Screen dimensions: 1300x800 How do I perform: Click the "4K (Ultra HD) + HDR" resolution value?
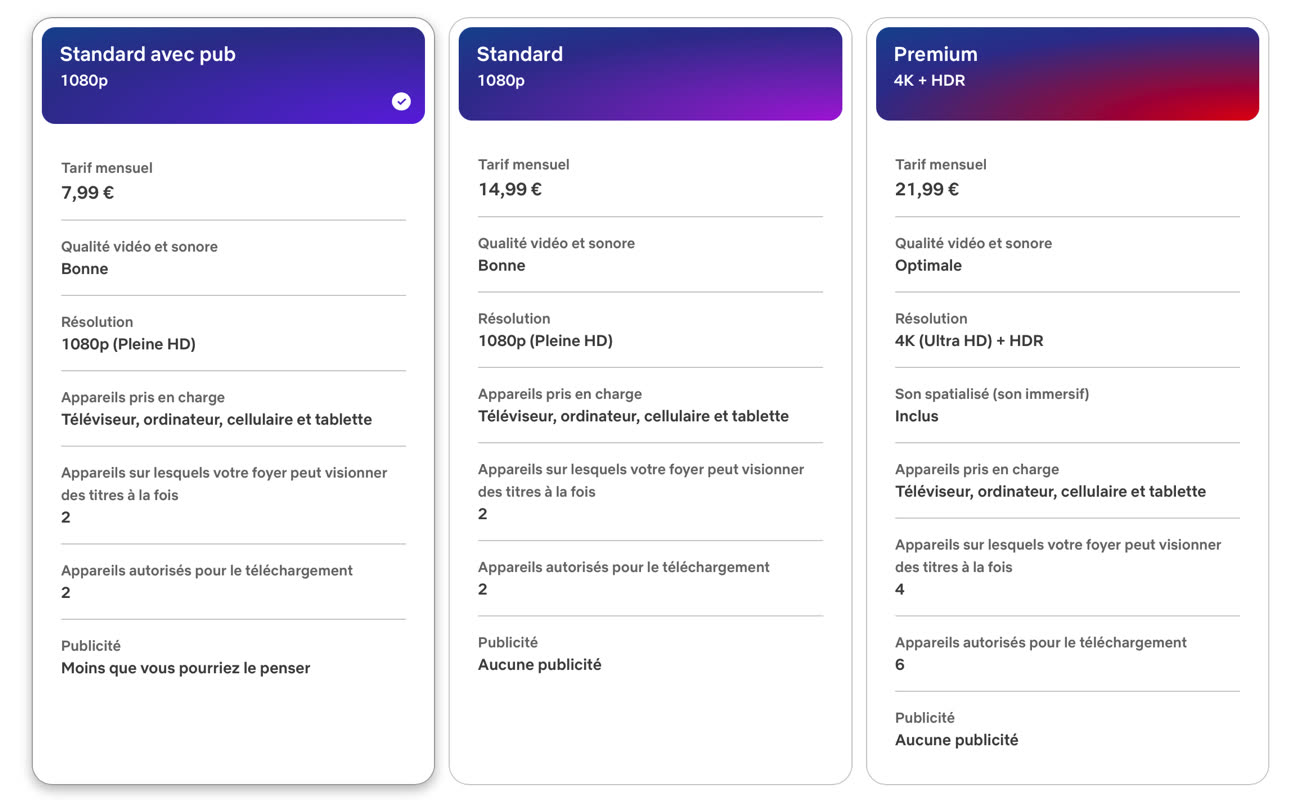pyautogui.click(x=969, y=340)
